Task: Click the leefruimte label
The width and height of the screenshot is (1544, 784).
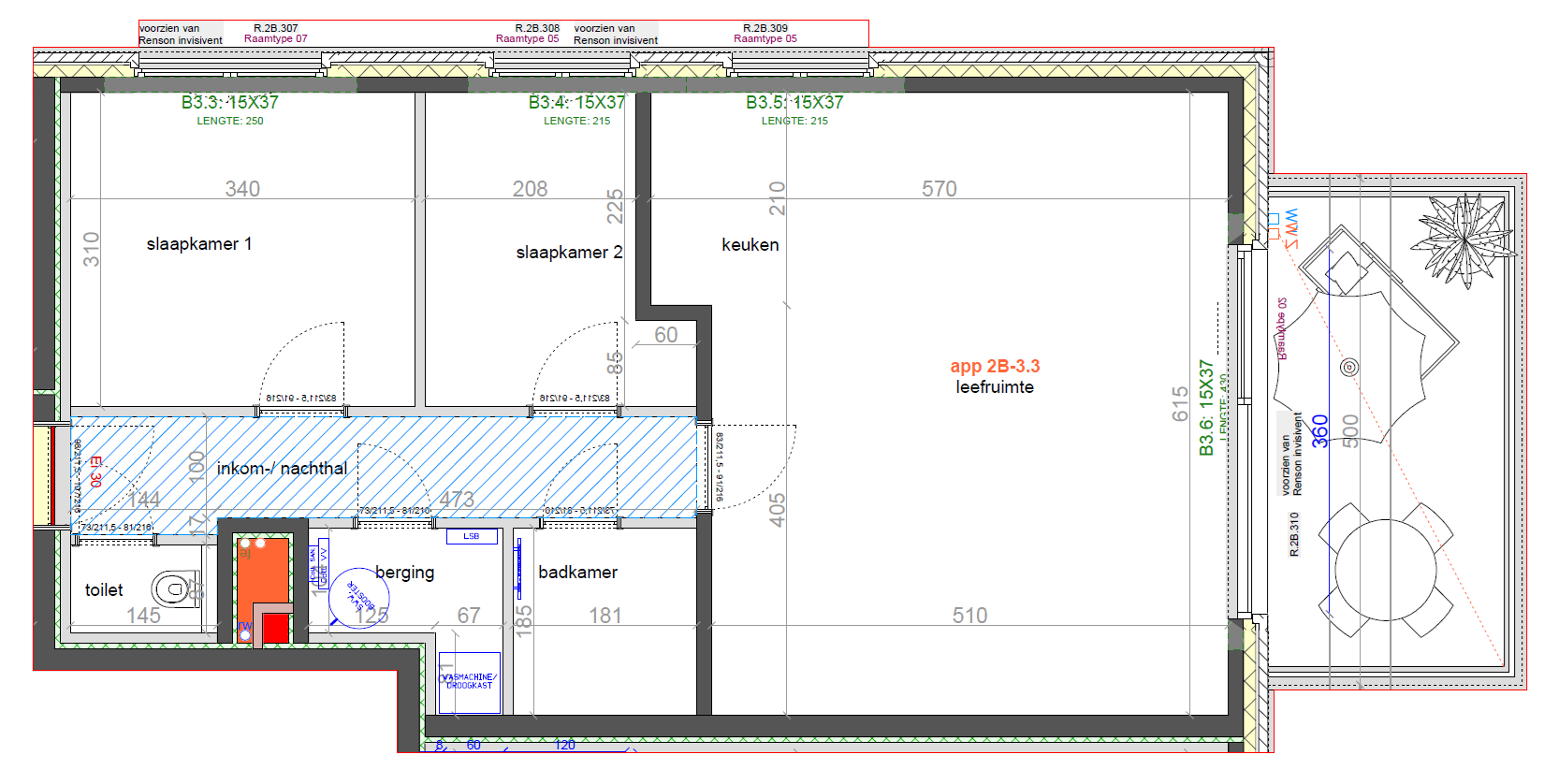Action: (995, 387)
